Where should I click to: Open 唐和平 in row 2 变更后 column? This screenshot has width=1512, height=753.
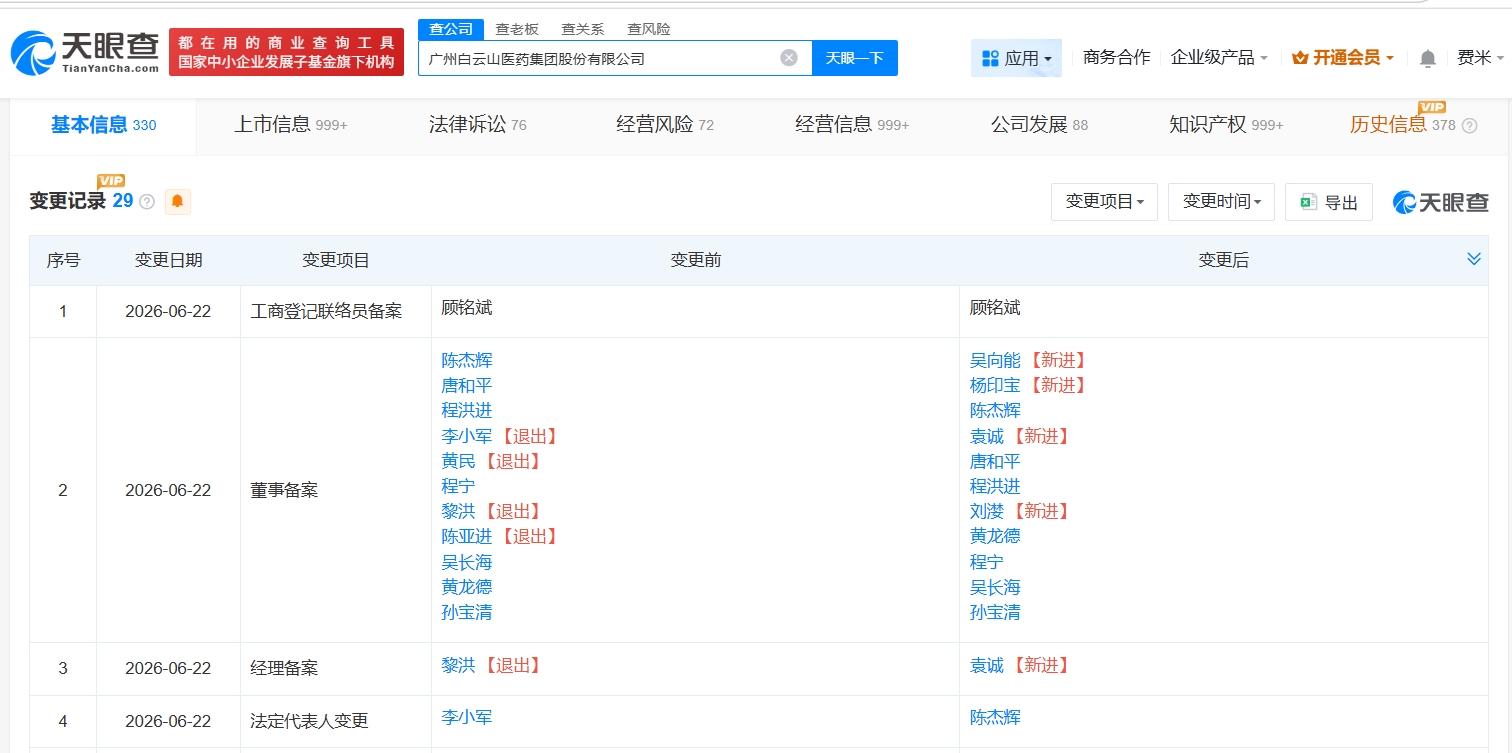[x=995, y=461]
